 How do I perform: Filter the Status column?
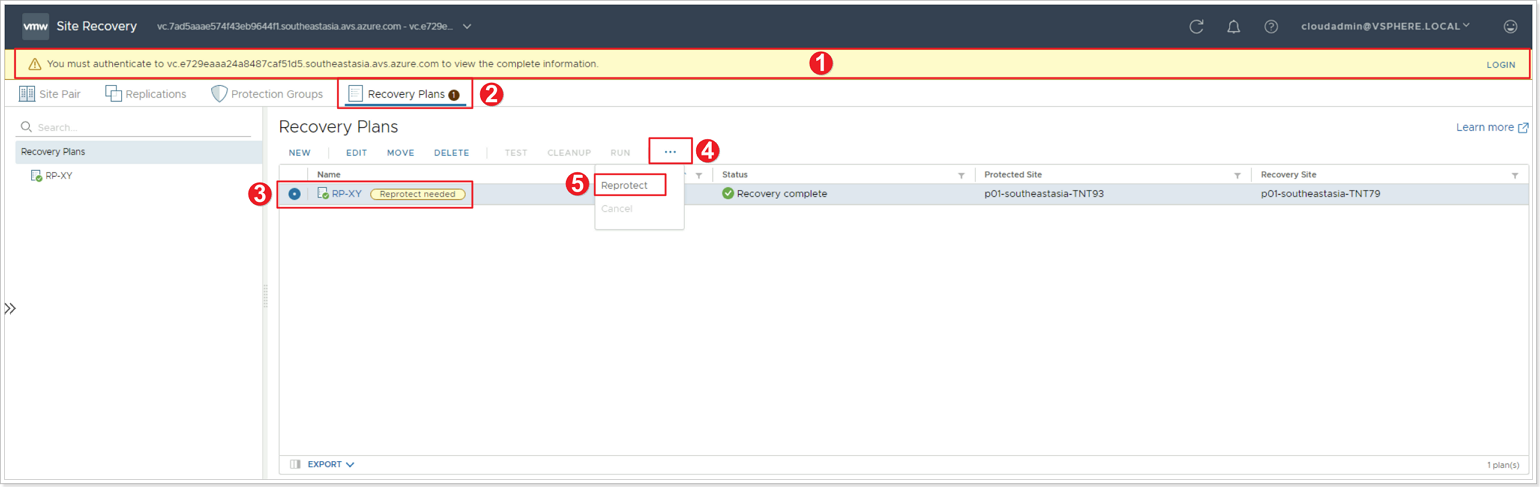point(962,175)
